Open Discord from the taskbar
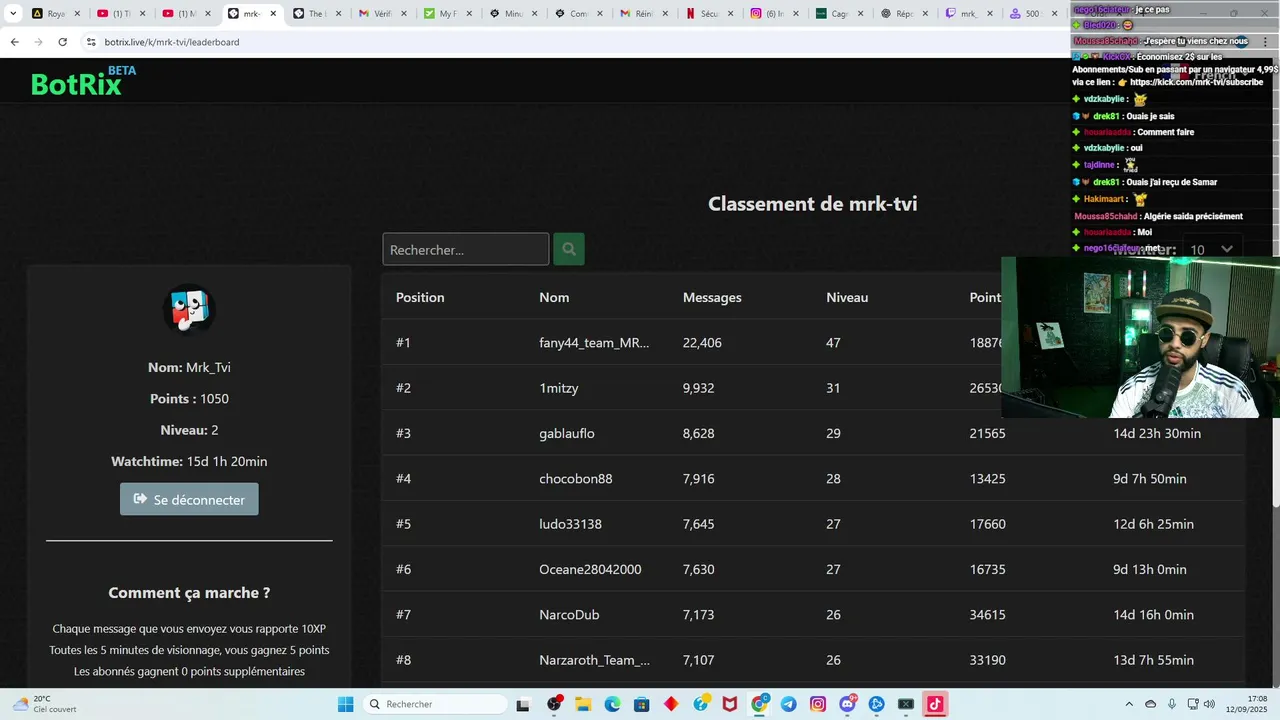1280x720 pixels. [x=848, y=704]
